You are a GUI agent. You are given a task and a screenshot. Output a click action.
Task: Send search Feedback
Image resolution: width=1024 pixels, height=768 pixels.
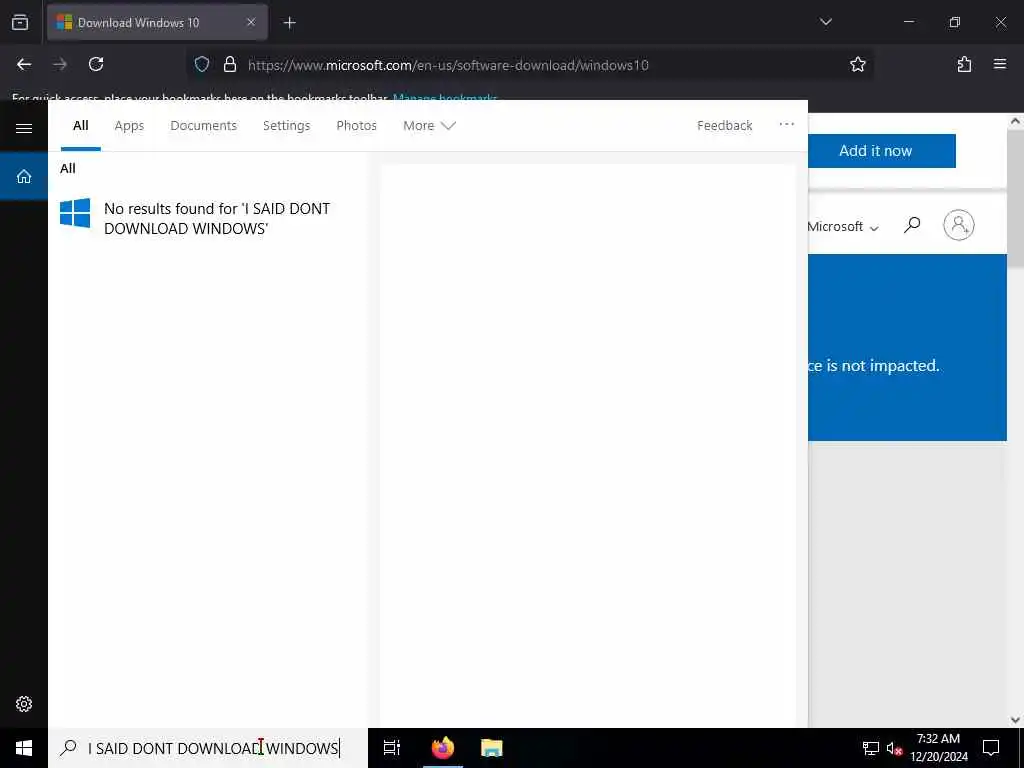pyautogui.click(x=724, y=125)
